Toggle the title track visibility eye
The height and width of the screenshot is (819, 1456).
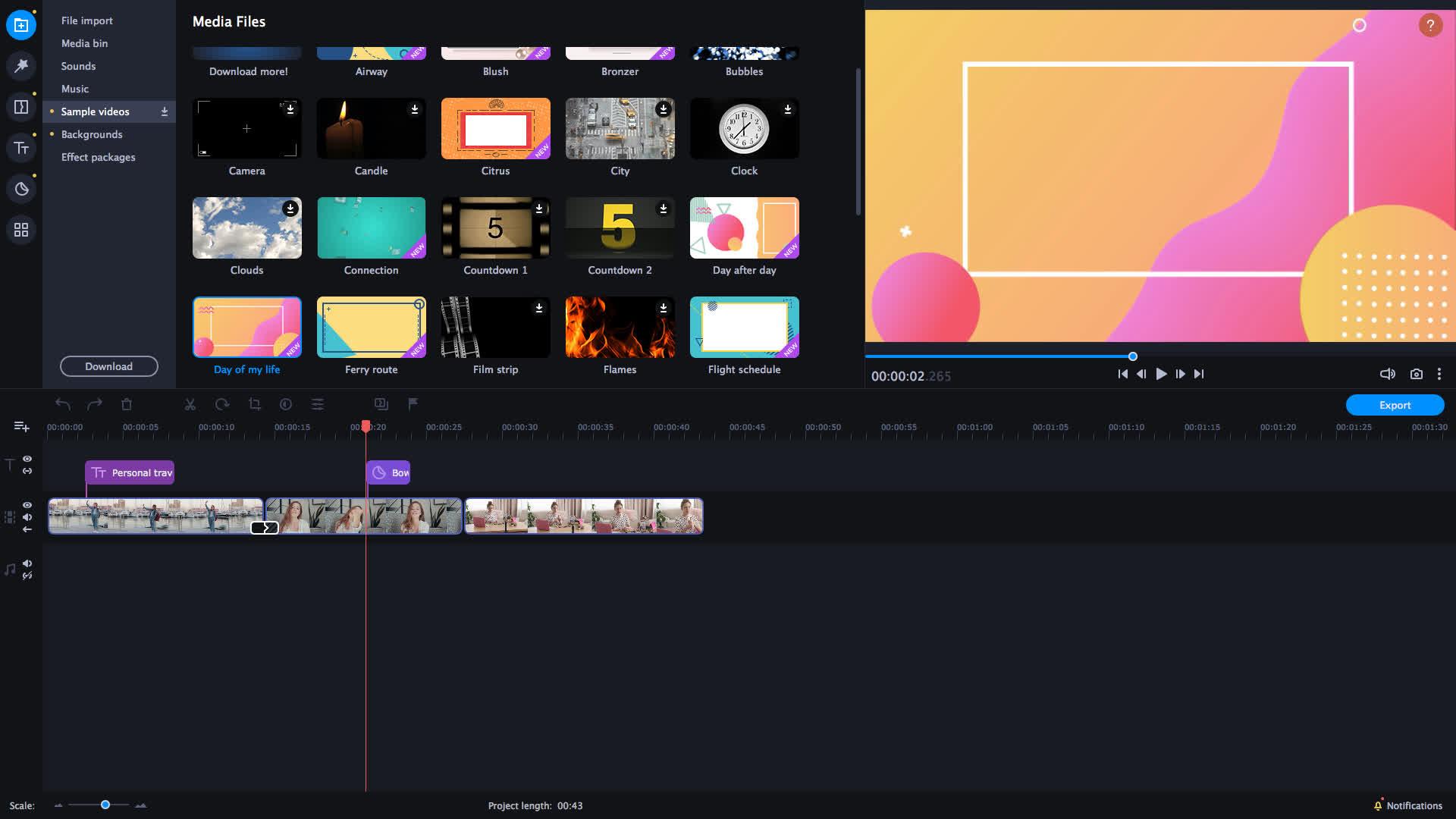(x=27, y=458)
